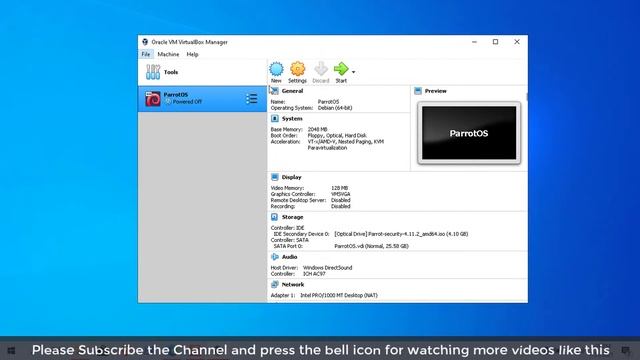Click the Host Driver Windows DirectSound value
The height and width of the screenshot is (360, 640).
[x=327, y=268]
